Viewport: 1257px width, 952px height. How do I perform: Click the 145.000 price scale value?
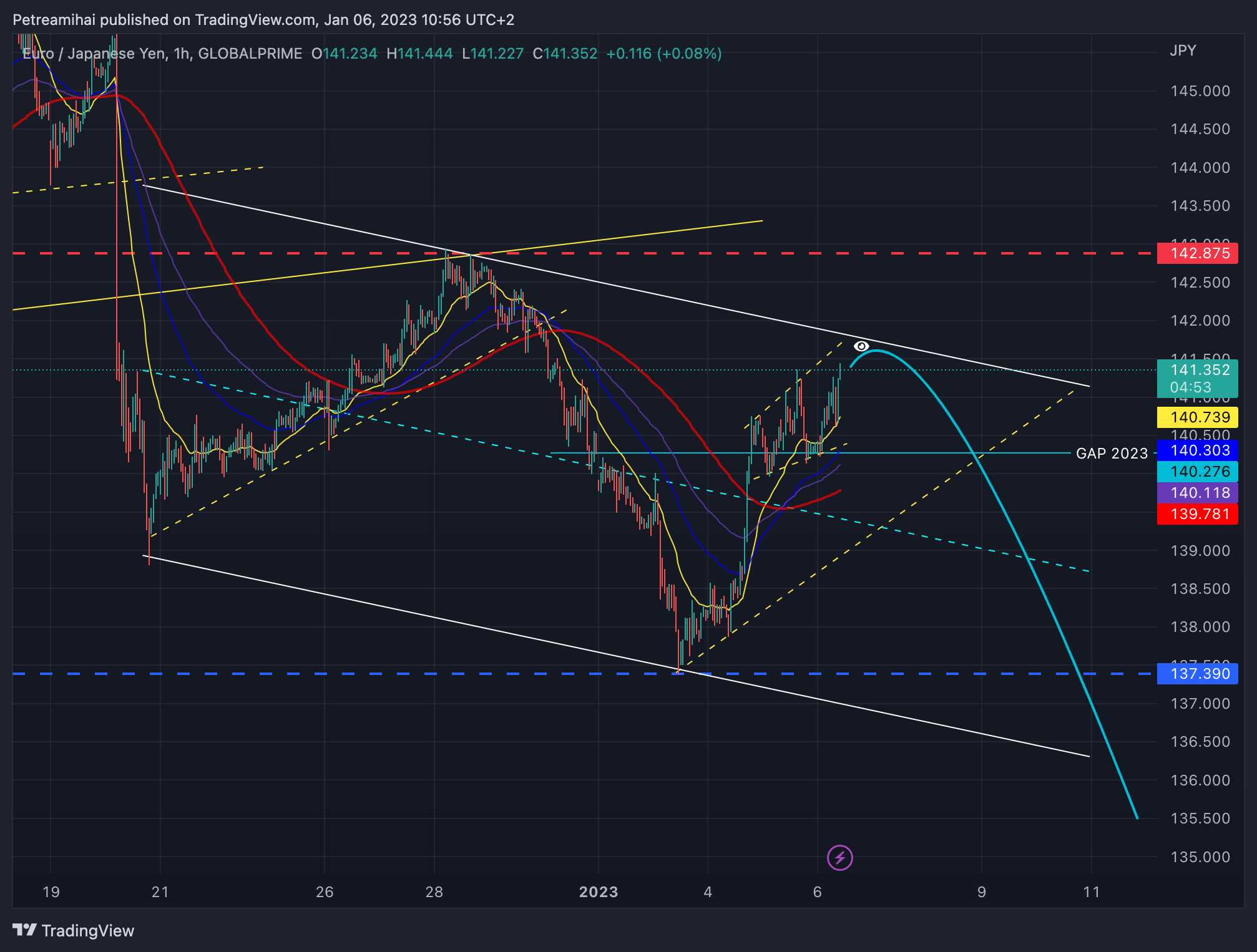(1200, 91)
